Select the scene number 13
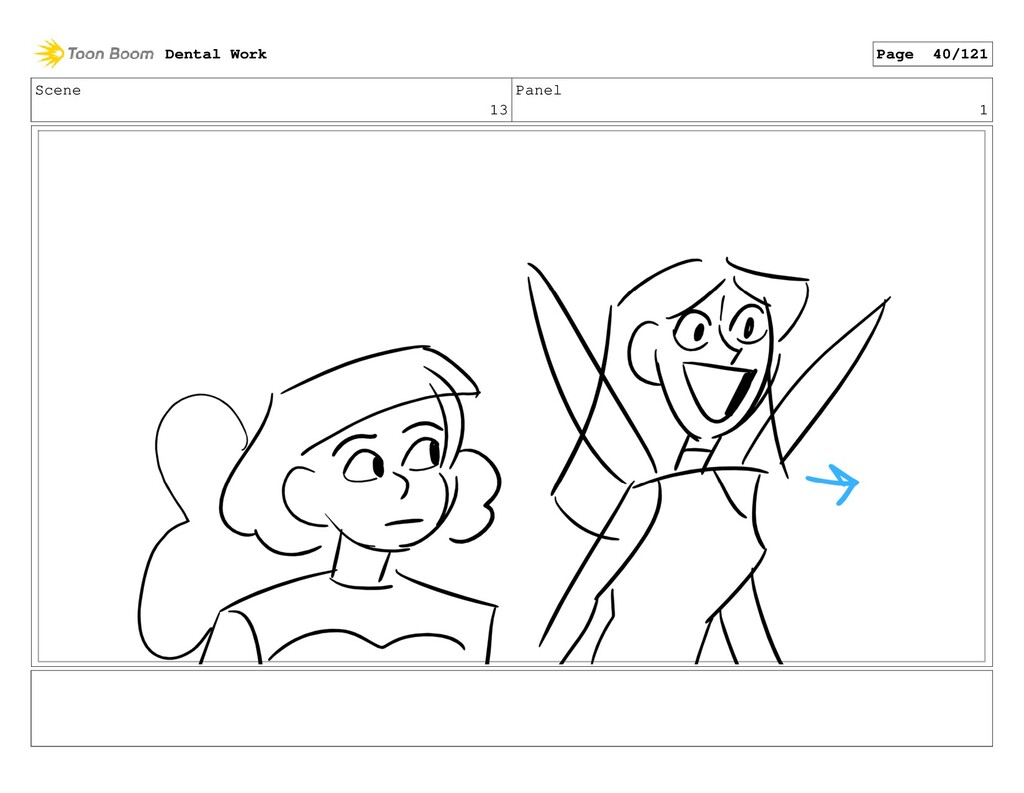Viewport: 1024px width, 793px height. pos(498,110)
